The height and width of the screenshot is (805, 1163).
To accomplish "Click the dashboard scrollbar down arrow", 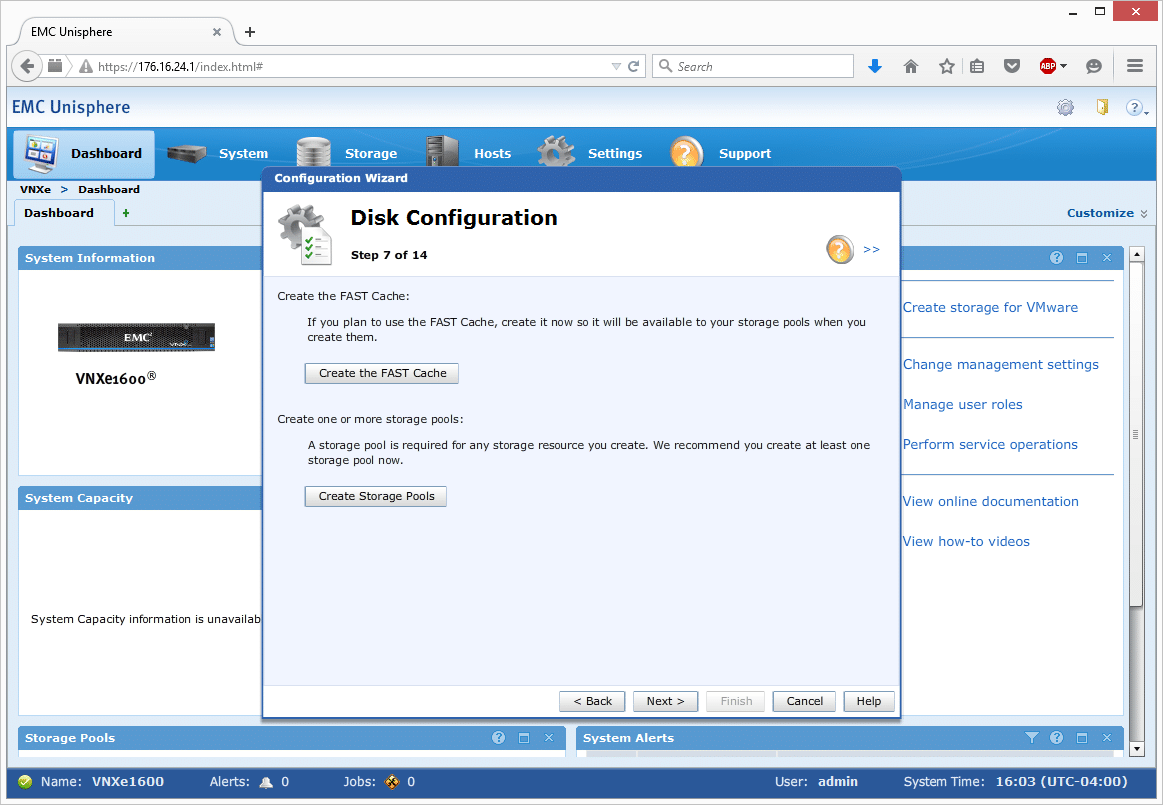I will 1136,749.
